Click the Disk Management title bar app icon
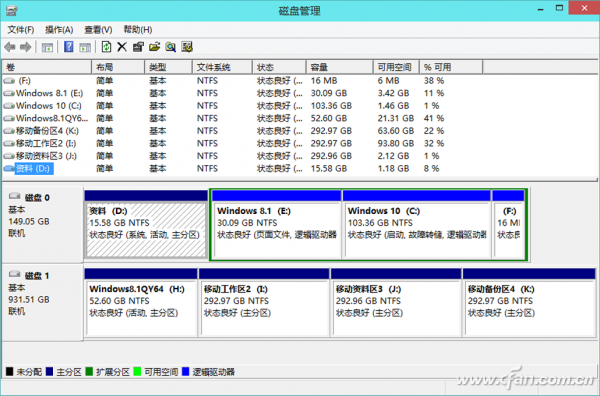The width and height of the screenshot is (600, 396). [x=12, y=10]
